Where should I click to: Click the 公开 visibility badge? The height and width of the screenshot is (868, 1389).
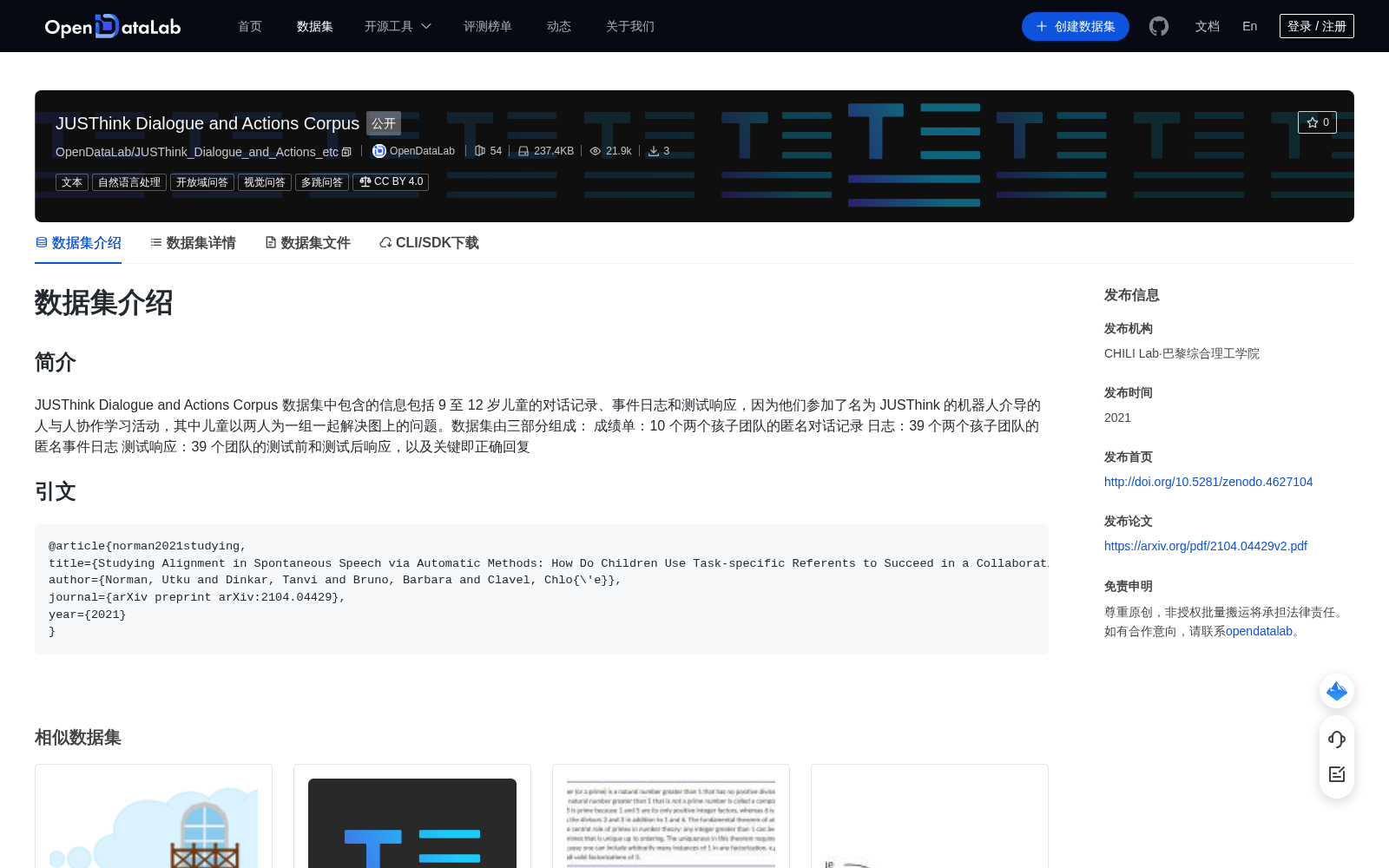384,123
